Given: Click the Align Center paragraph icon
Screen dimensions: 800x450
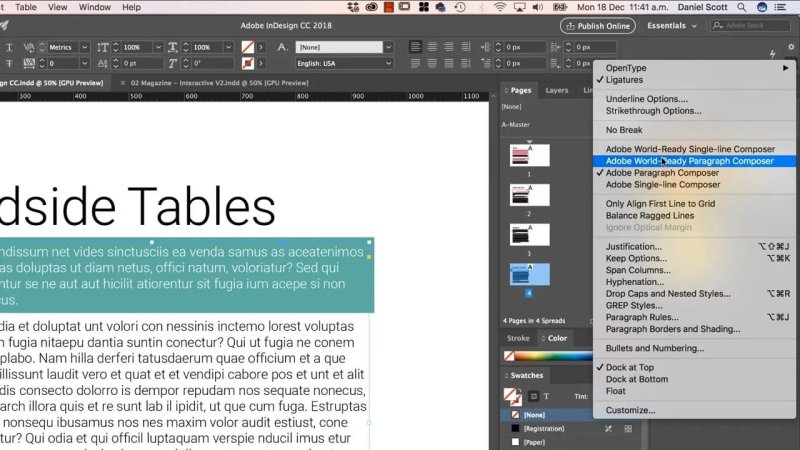Looking at the screenshot, I should pyautogui.click(x=432, y=47).
